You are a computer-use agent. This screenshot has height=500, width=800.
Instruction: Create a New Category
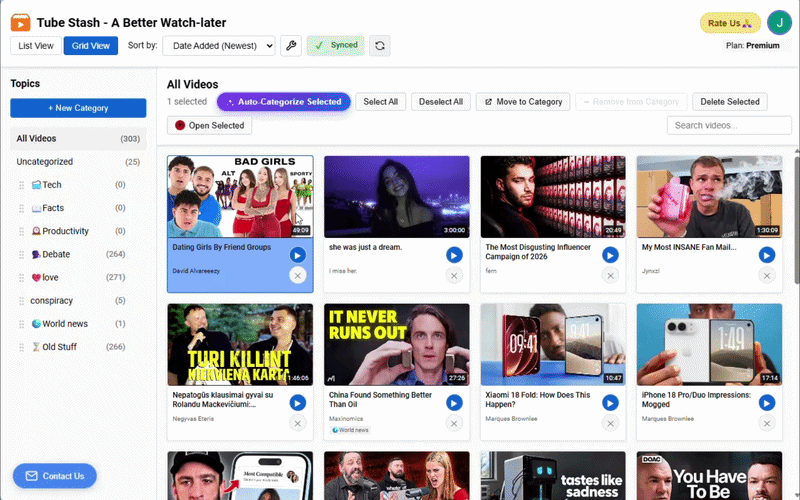tap(78, 108)
